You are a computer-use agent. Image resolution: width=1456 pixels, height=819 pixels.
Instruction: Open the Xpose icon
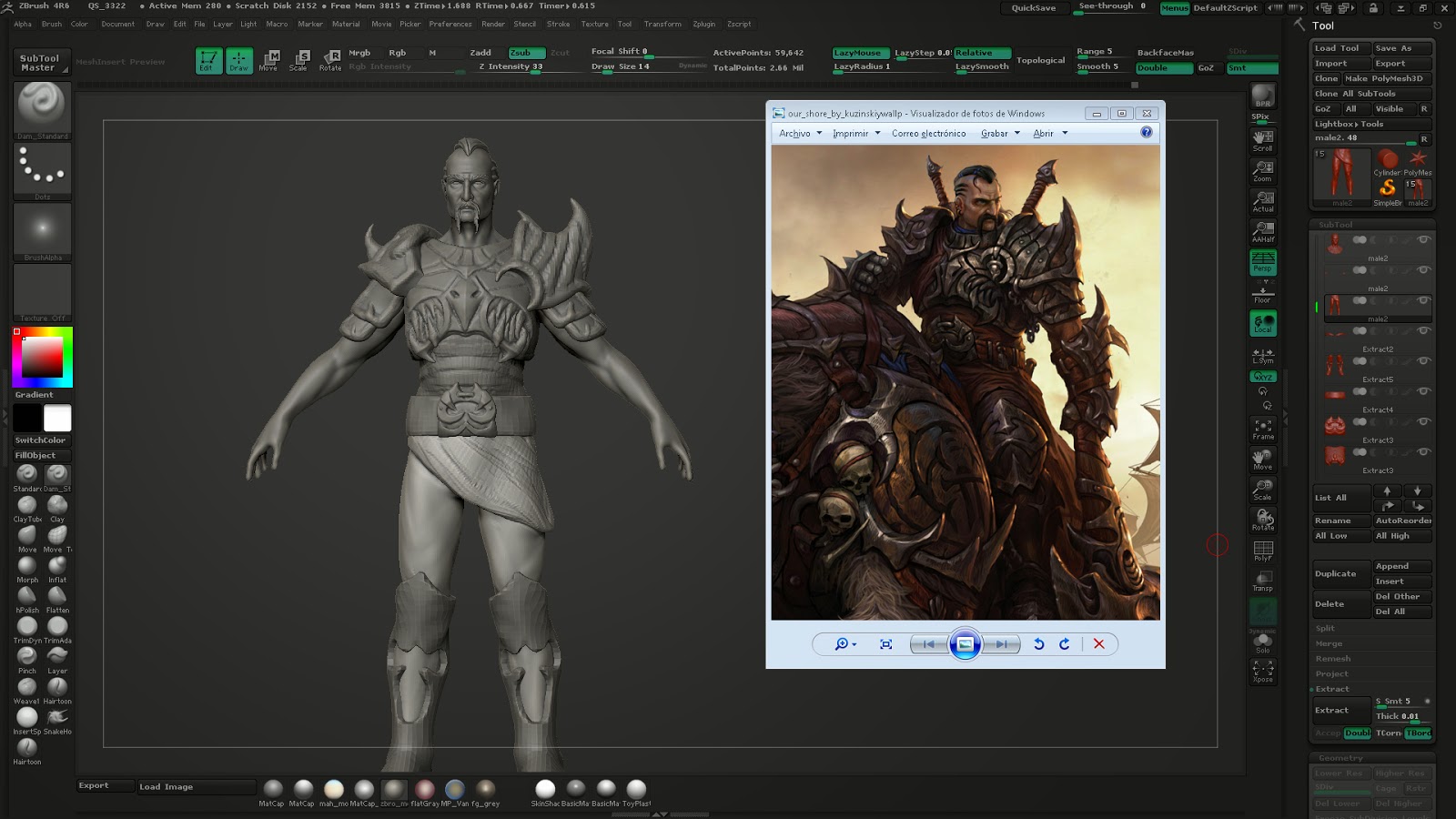(1263, 672)
